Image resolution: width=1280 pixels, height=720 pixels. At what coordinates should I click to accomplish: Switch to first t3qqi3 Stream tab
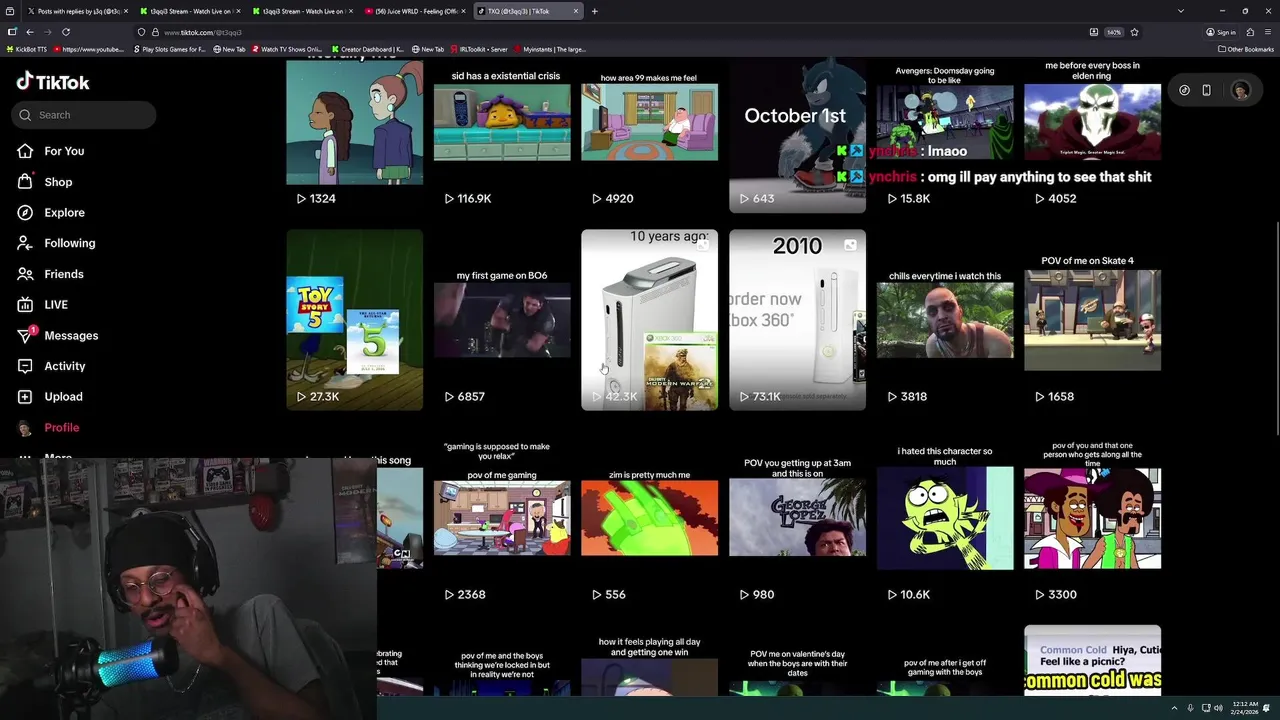[x=188, y=11]
